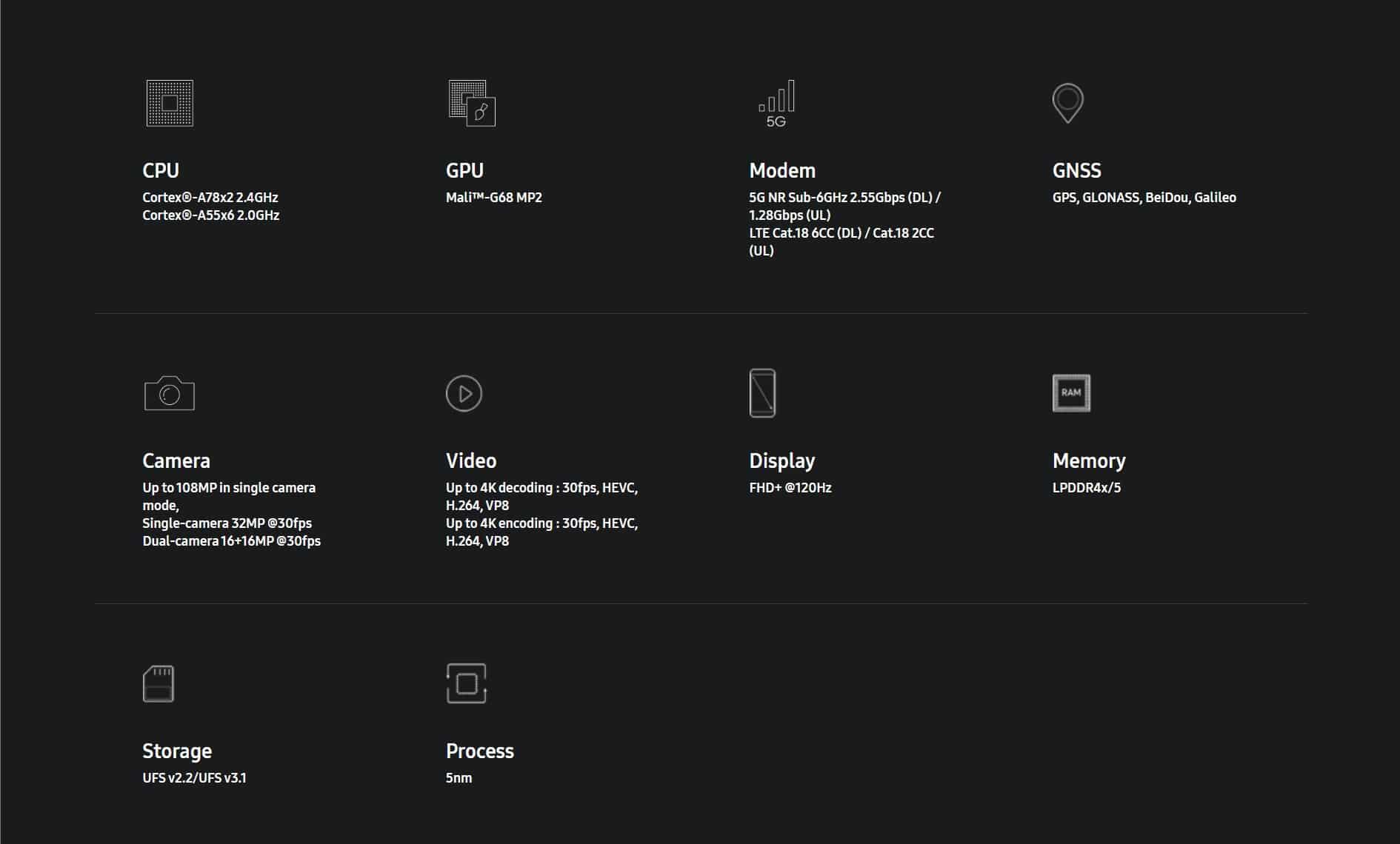Screen dimensions: 1400x844
Task: Click the GNSS location pin icon
Action: (x=1067, y=103)
